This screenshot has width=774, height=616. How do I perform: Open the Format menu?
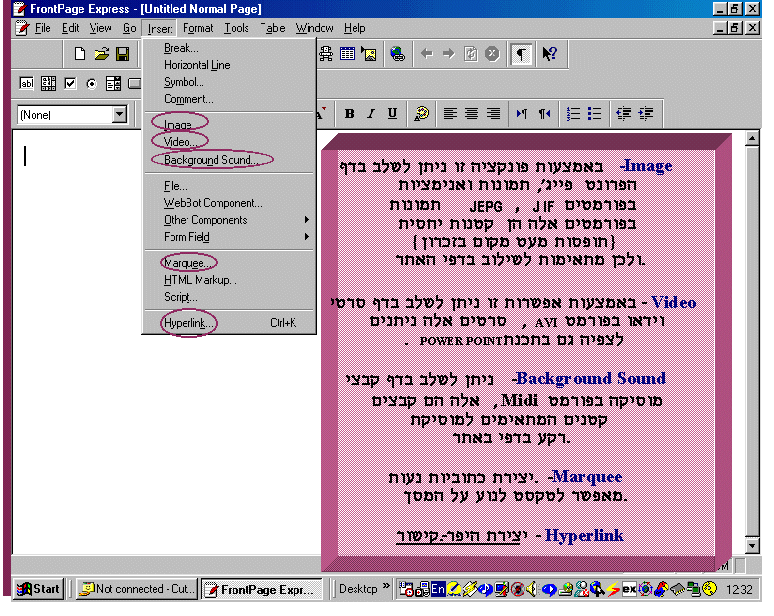click(x=198, y=28)
